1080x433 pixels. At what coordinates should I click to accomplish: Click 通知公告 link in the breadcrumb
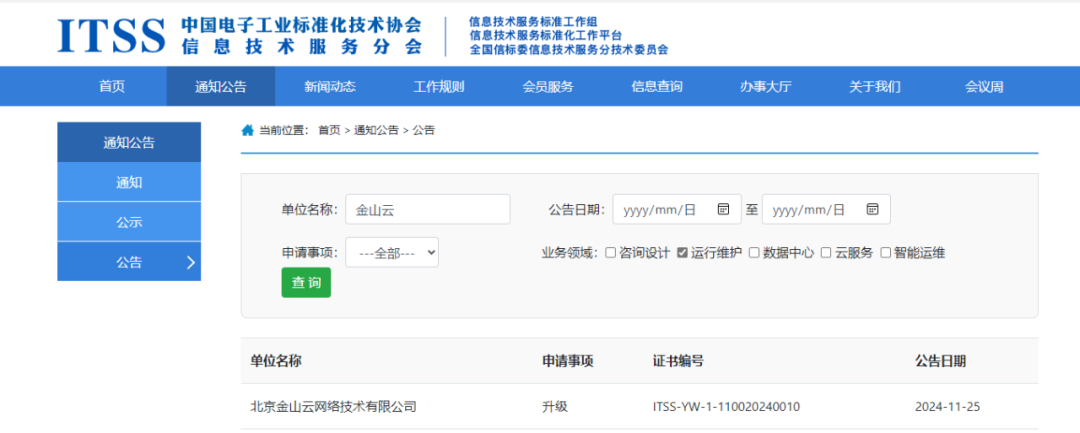[376, 130]
